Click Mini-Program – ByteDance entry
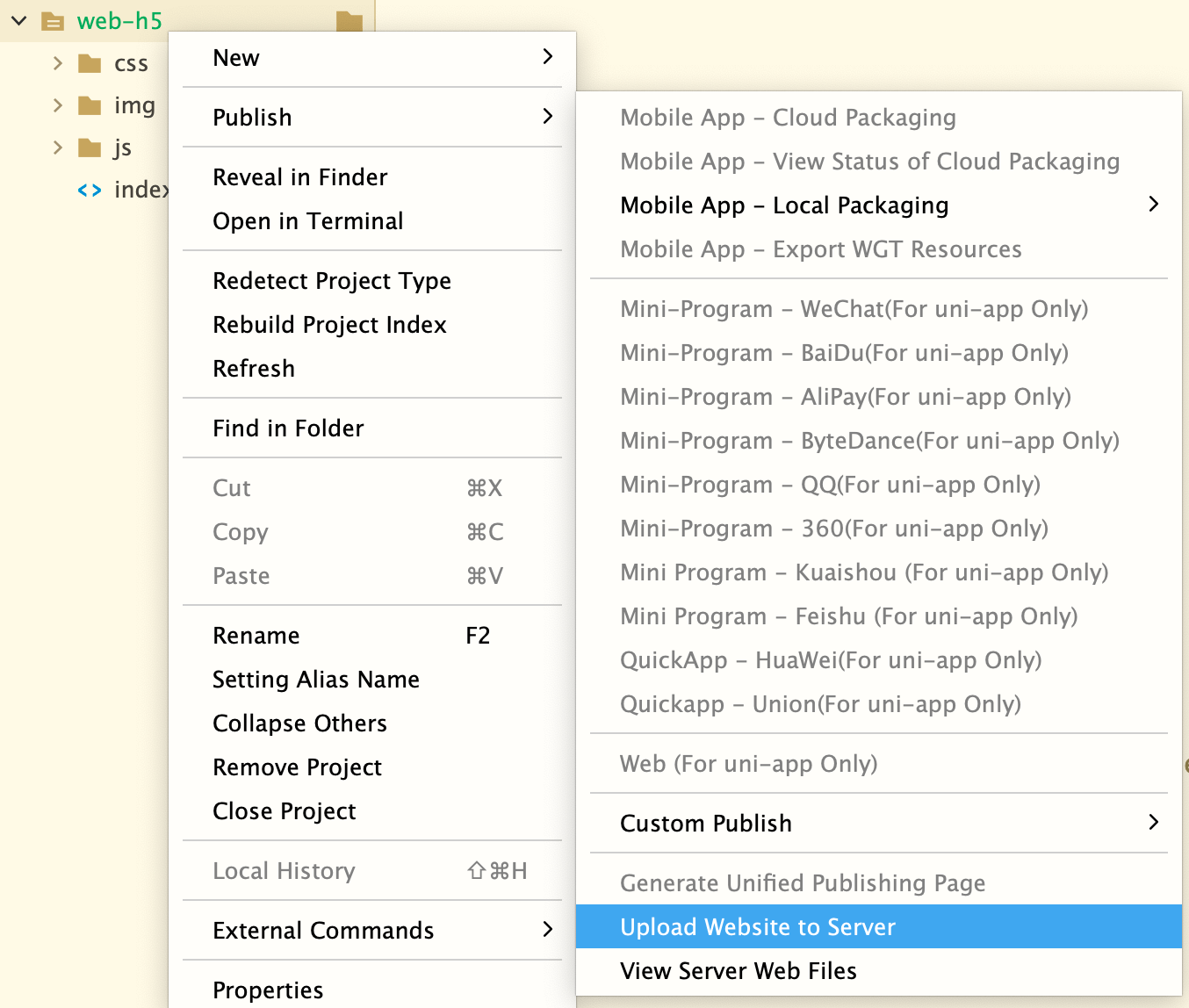The image size is (1189, 1008). coord(879,441)
